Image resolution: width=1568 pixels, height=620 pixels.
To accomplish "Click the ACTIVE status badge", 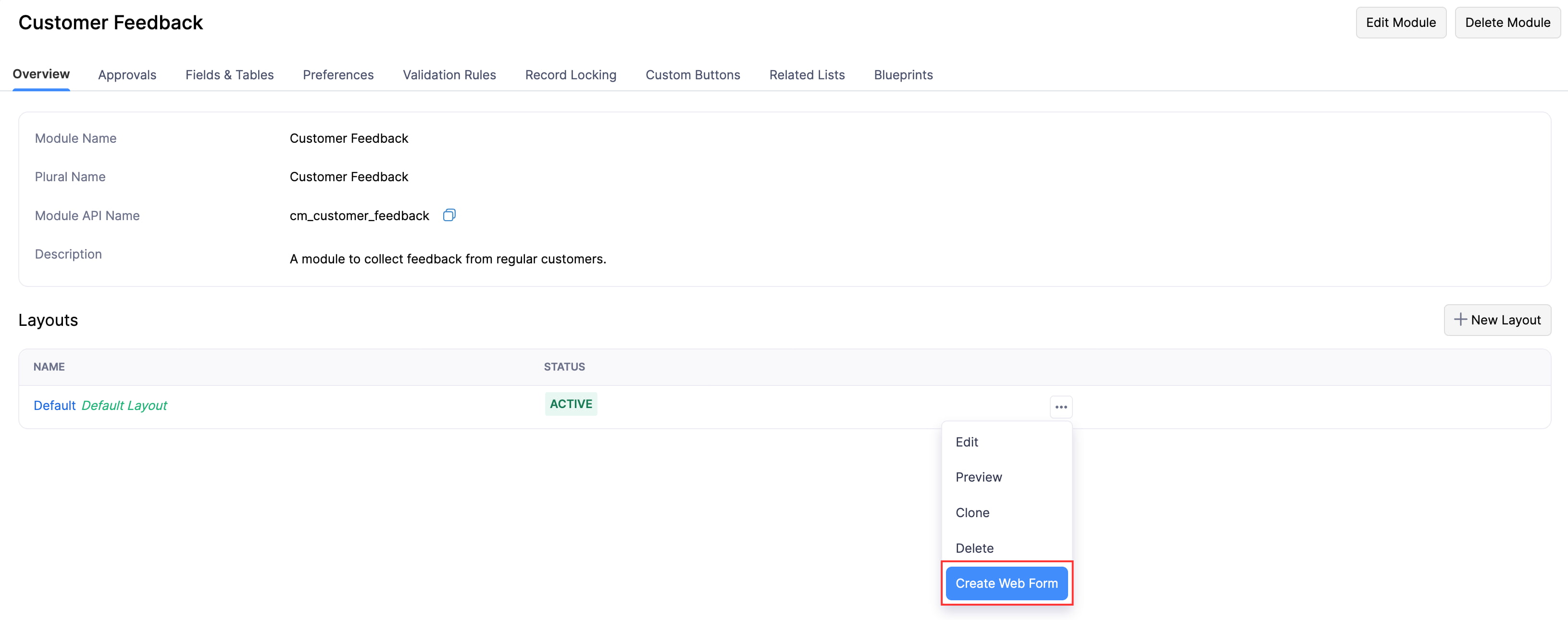I will (571, 403).
